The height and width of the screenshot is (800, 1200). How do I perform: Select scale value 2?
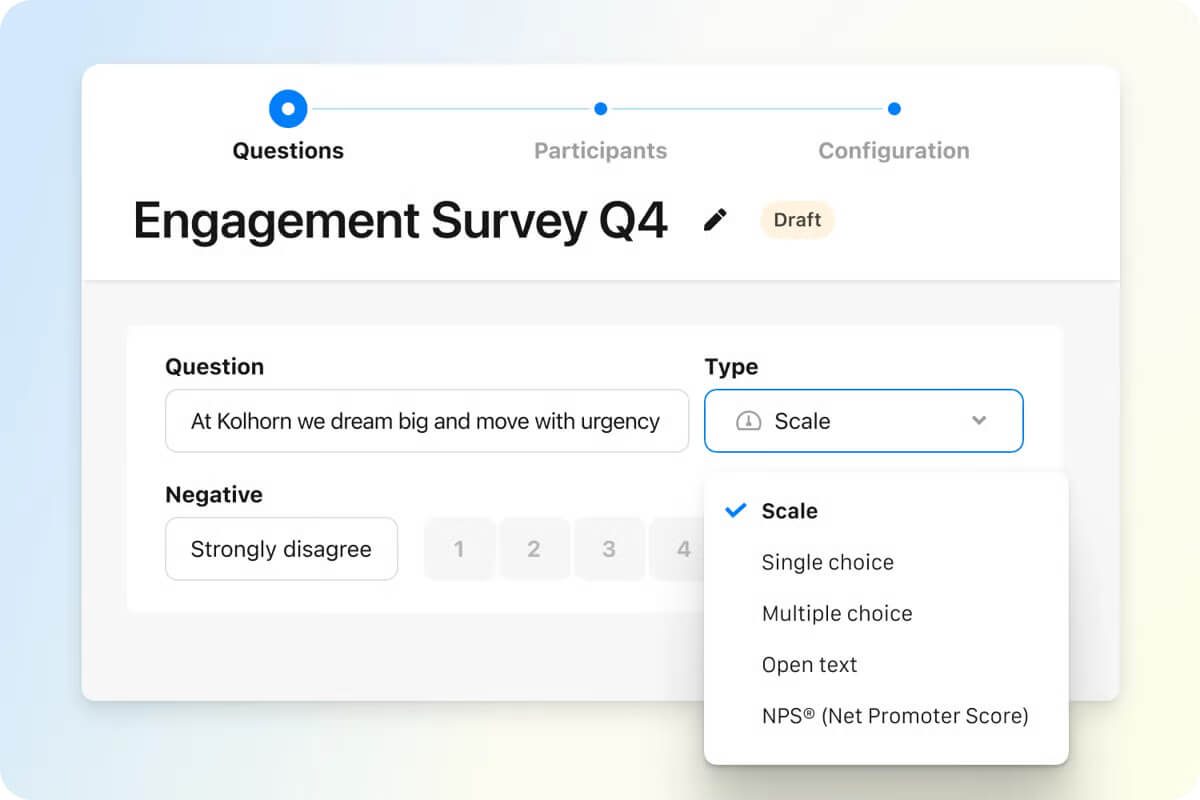(x=534, y=549)
